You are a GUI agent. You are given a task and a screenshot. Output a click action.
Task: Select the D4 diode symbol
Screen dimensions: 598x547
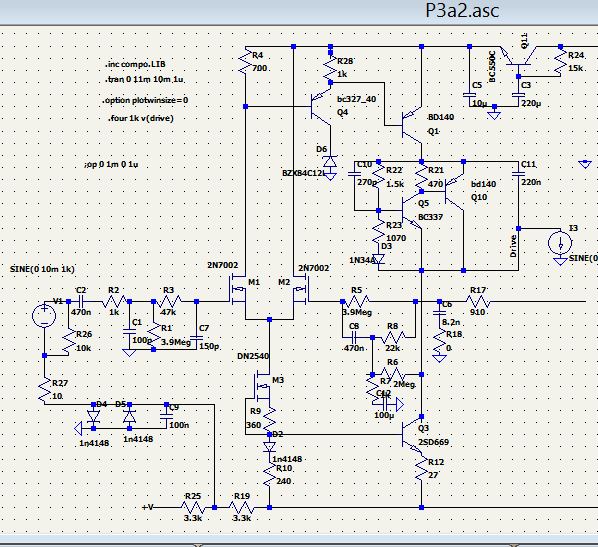[x=93, y=417]
